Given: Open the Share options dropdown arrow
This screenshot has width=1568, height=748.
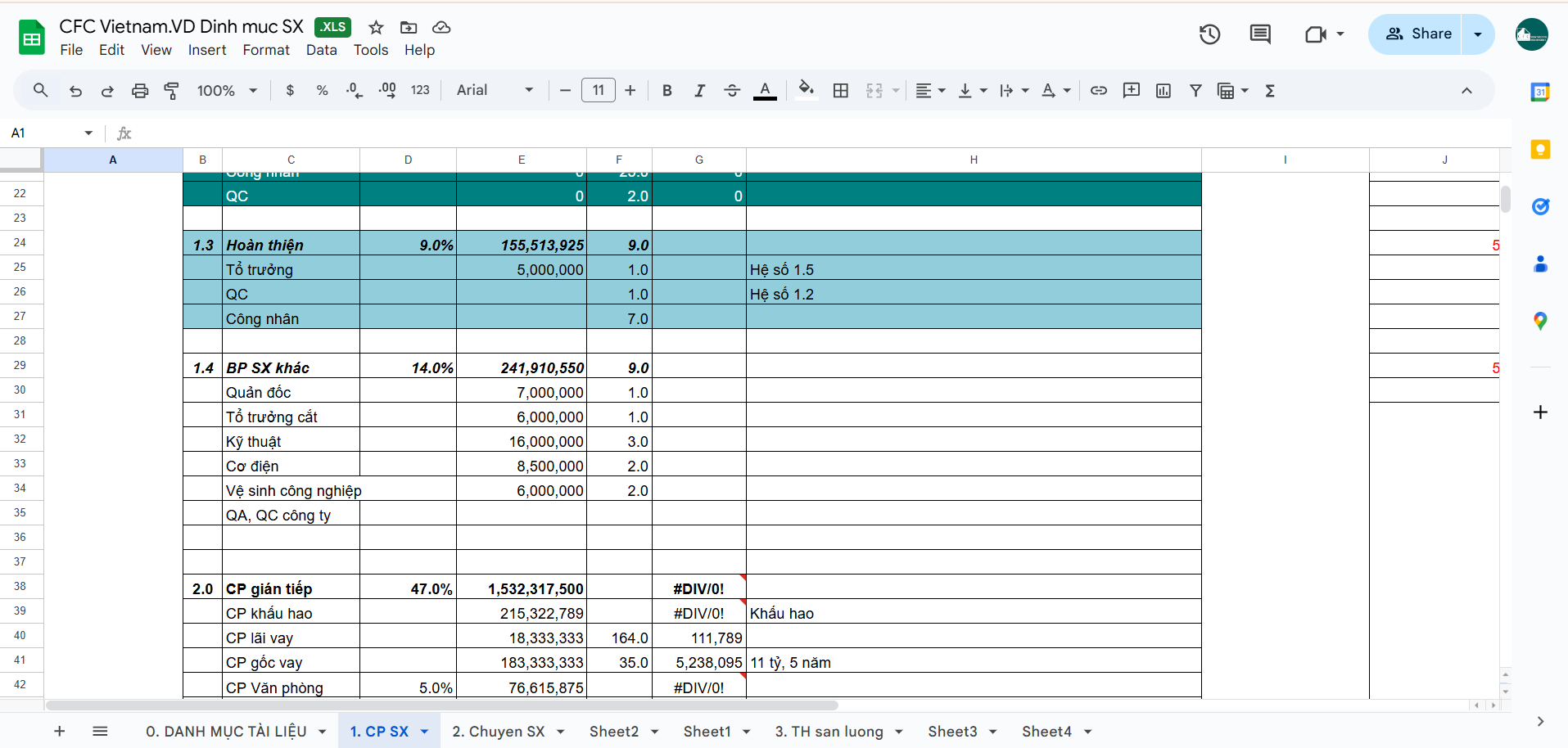Looking at the screenshot, I should click(1478, 34).
